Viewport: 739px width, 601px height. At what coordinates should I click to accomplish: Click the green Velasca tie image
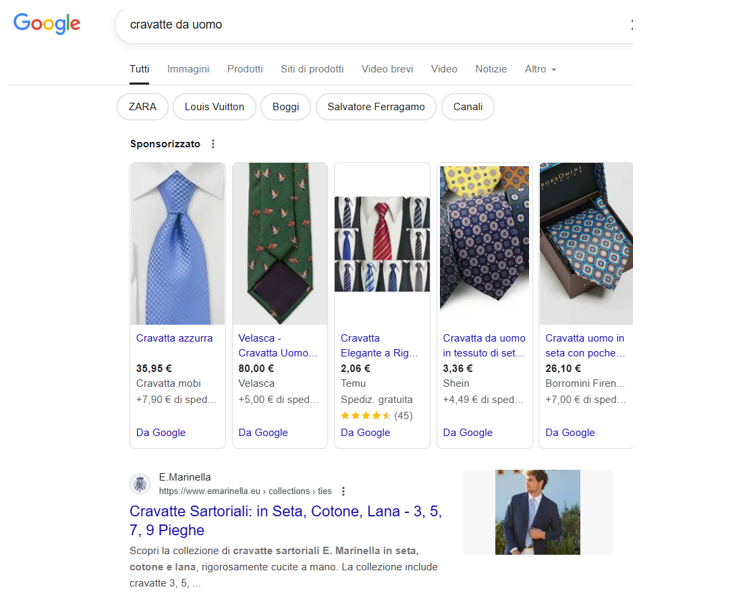[x=280, y=243]
